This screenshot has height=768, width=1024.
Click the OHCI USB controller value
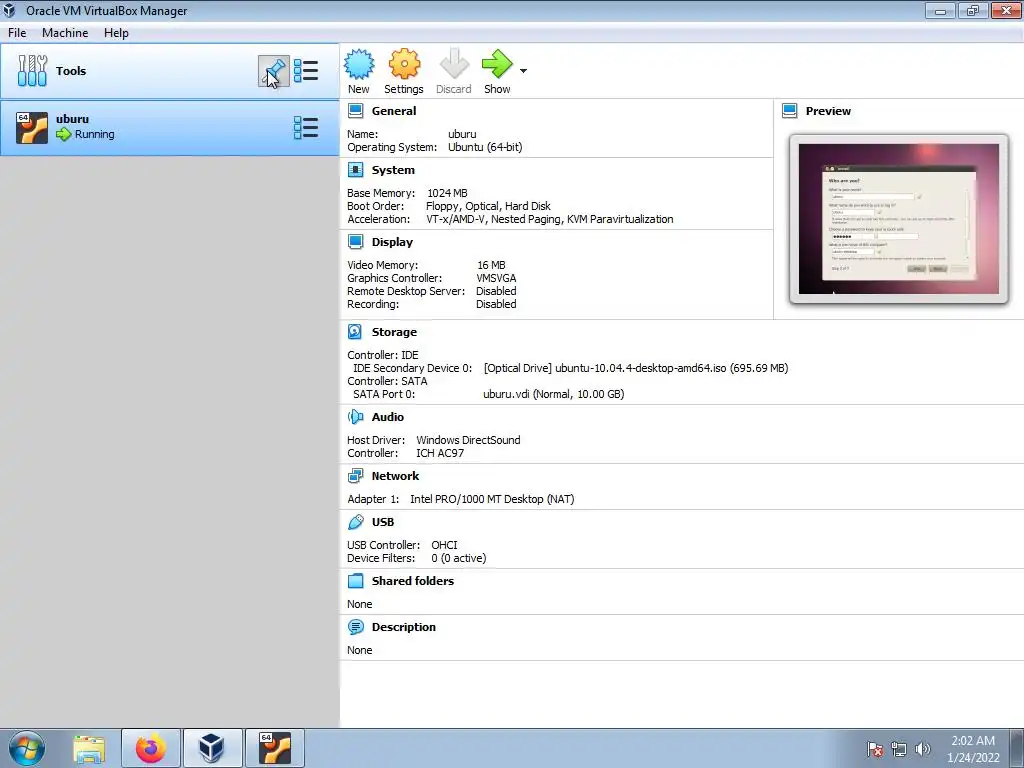tap(444, 545)
